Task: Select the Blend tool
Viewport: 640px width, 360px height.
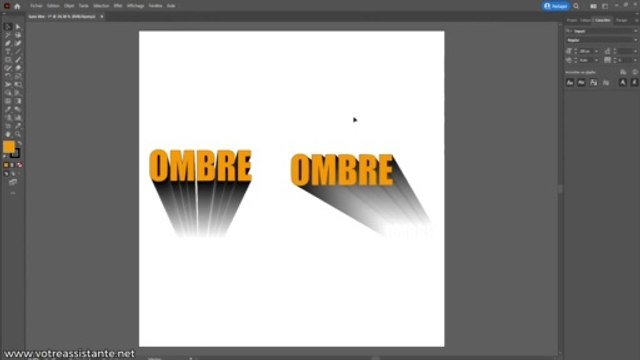Action: 18,109
